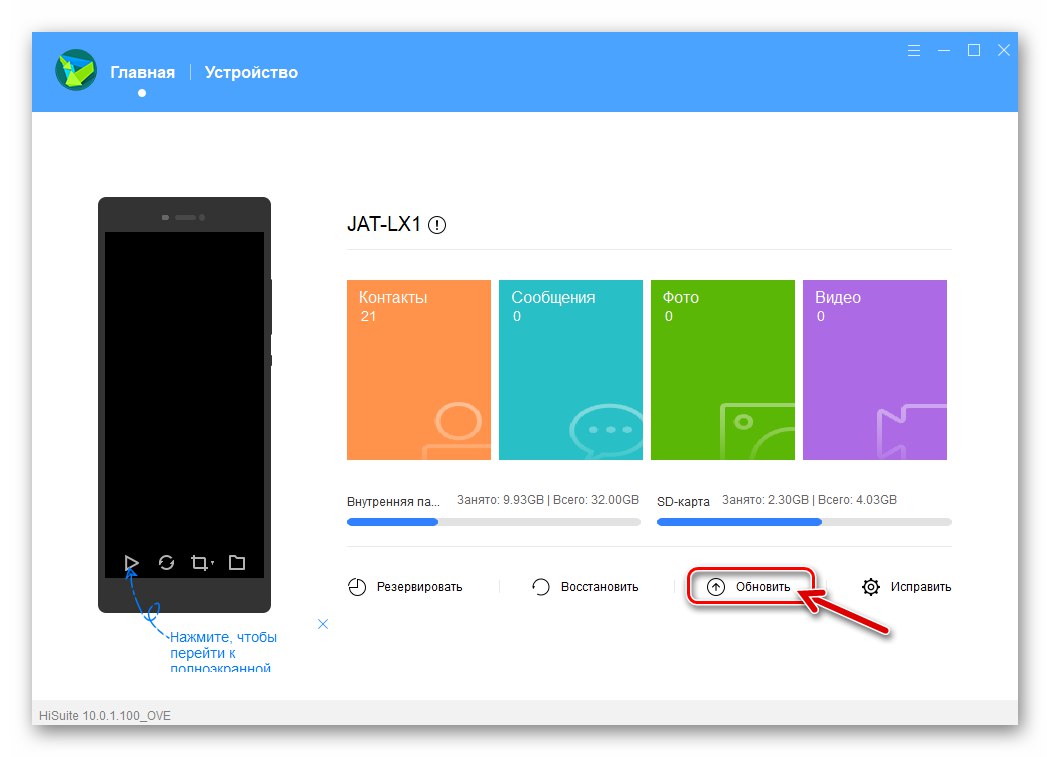Close the HiSuite window
The width and height of the screenshot is (1050, 757).
coord(1004,50)
